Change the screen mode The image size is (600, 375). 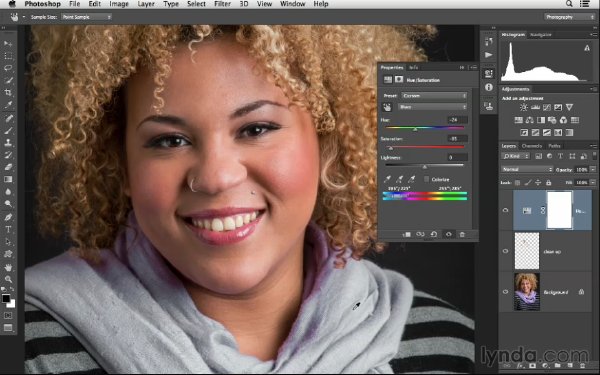coord(8,328)
